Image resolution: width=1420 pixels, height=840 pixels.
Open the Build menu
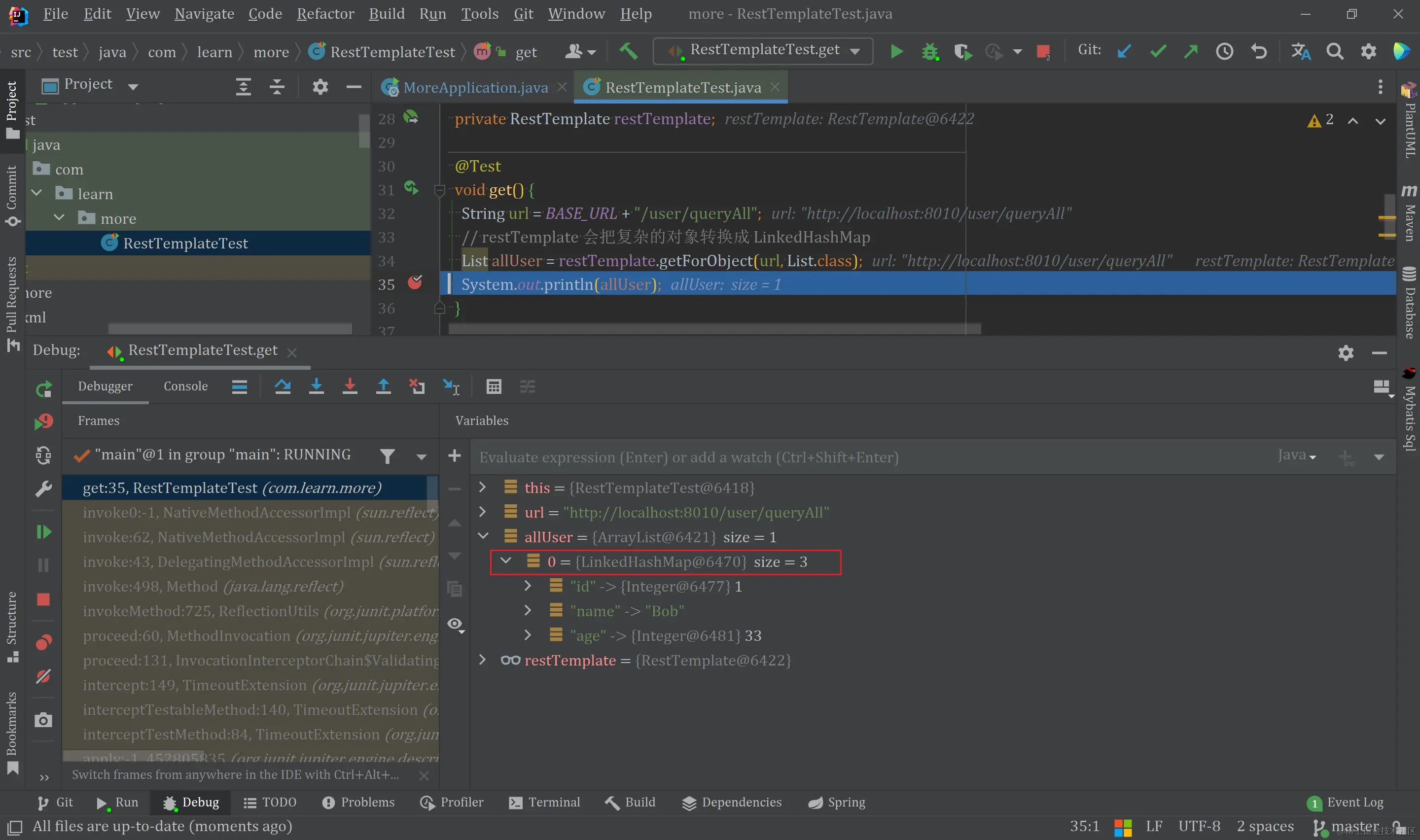pyautogui.click(x=387, y=14)
